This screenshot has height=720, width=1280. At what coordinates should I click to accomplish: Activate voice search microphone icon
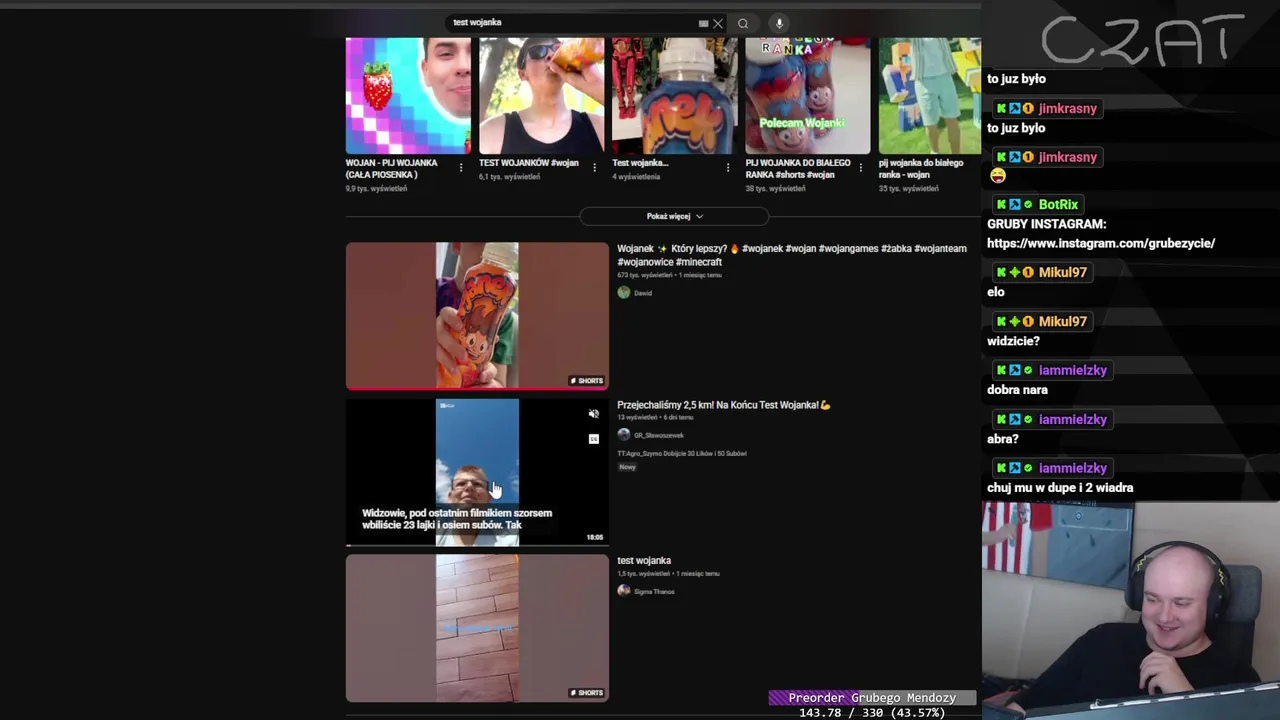point(779,23)
